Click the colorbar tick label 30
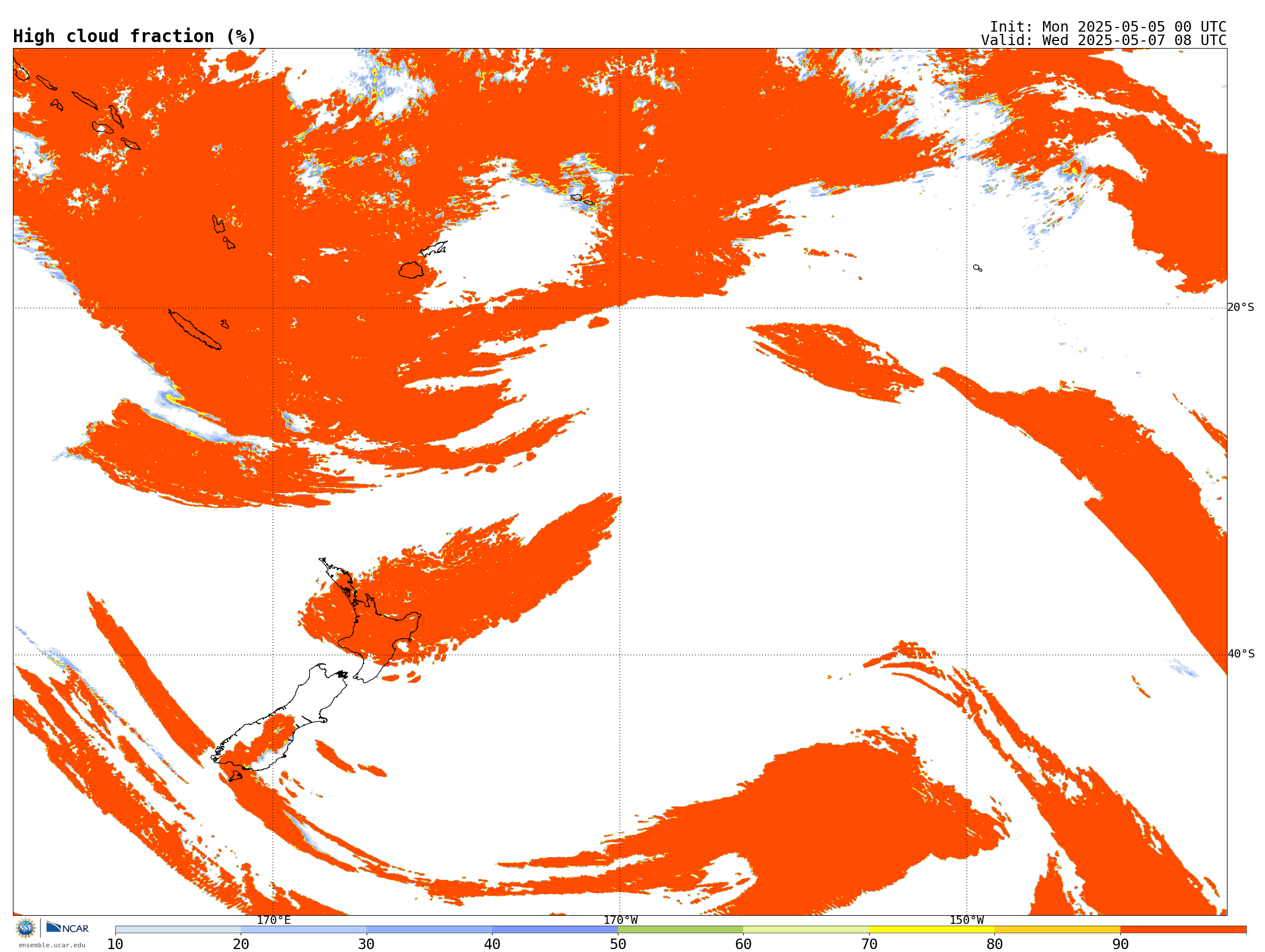Image resolution: width=1265 pixels, height=952 pixels. 367,944
